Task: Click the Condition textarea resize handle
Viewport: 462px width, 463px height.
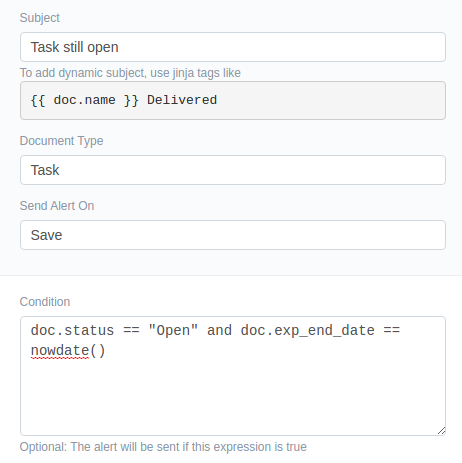Action: click(441, 431)
